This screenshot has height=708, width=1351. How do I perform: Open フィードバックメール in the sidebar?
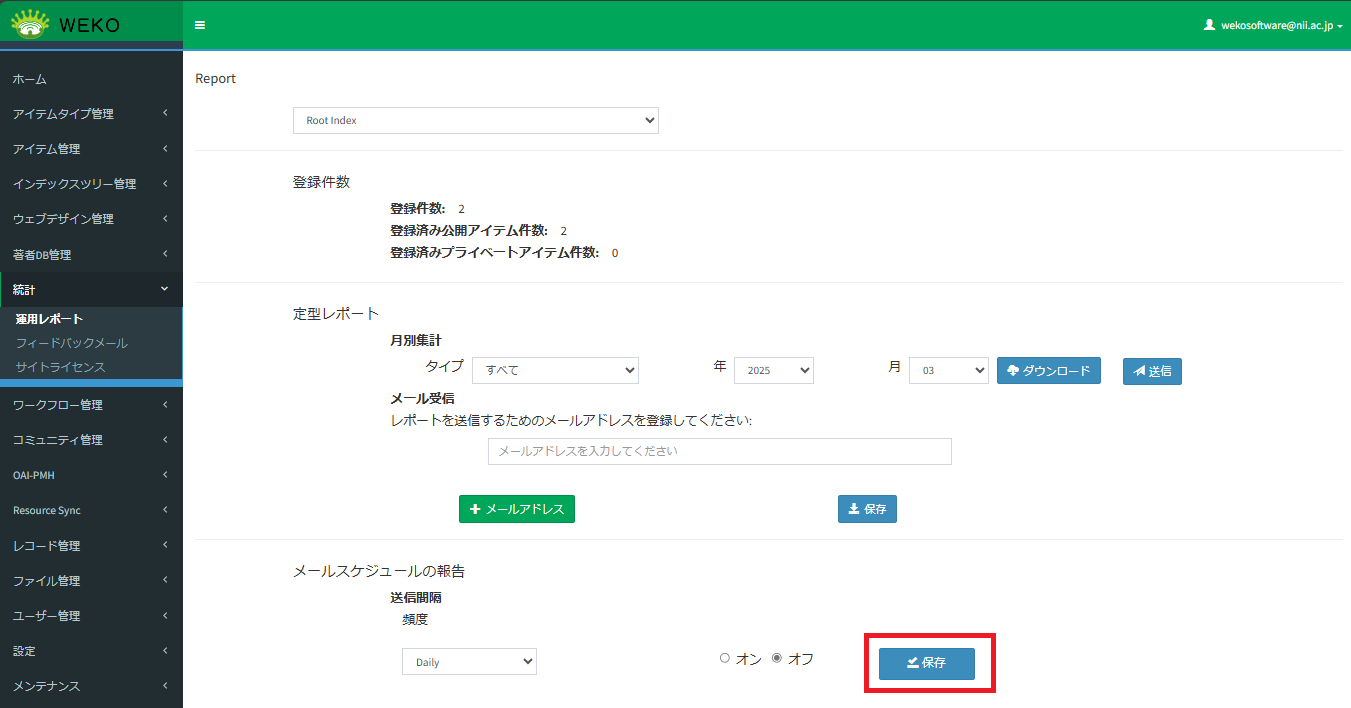71,343
